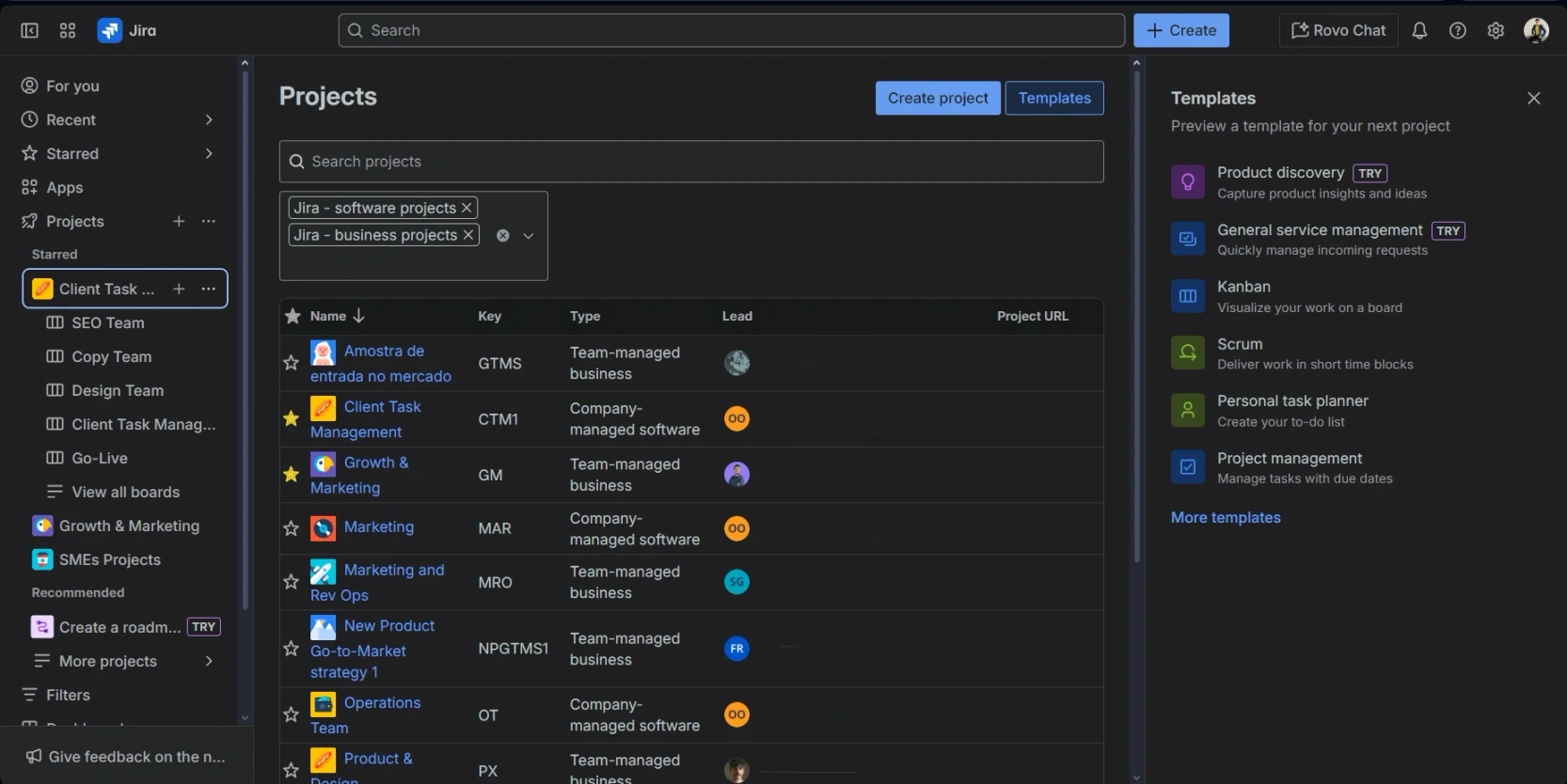Click the star column header icon
This screenshot has width=1567, height=784.
point(293,316)
